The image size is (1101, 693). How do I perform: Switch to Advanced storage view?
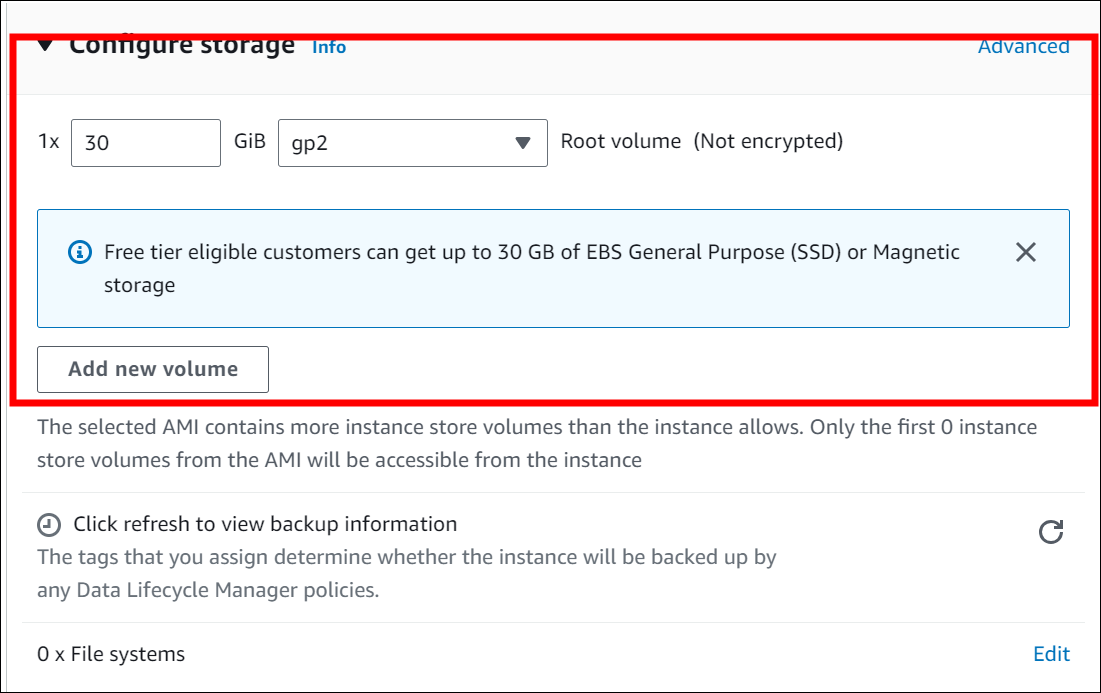click(x=1023, y=47)
